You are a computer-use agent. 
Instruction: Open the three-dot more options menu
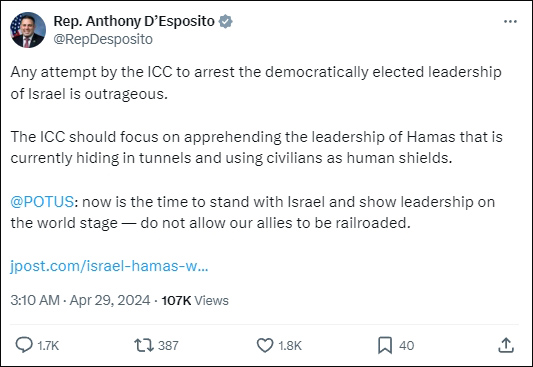coord(510,21)
